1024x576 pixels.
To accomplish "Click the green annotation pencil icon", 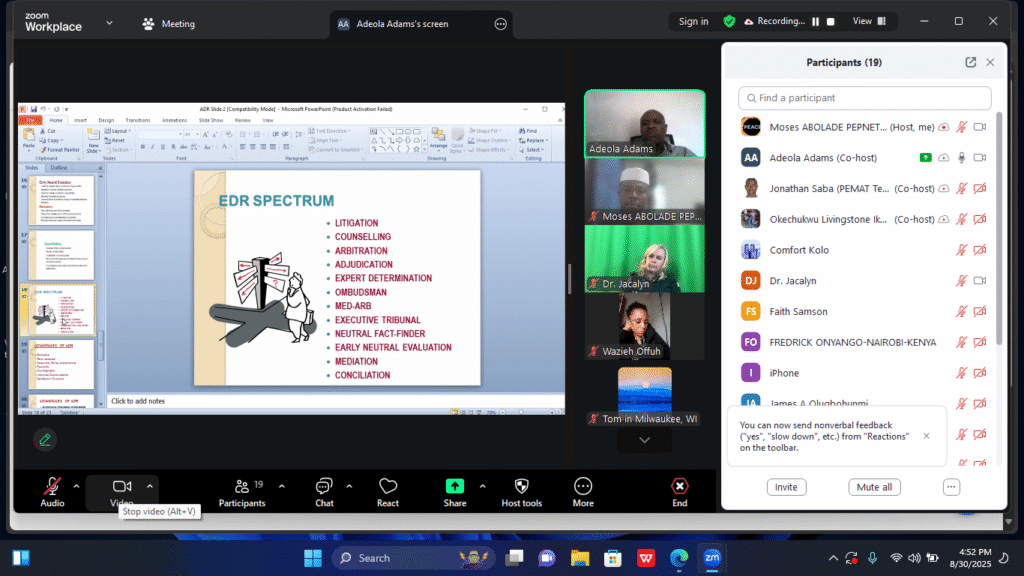I will click(x=44, y=439).
